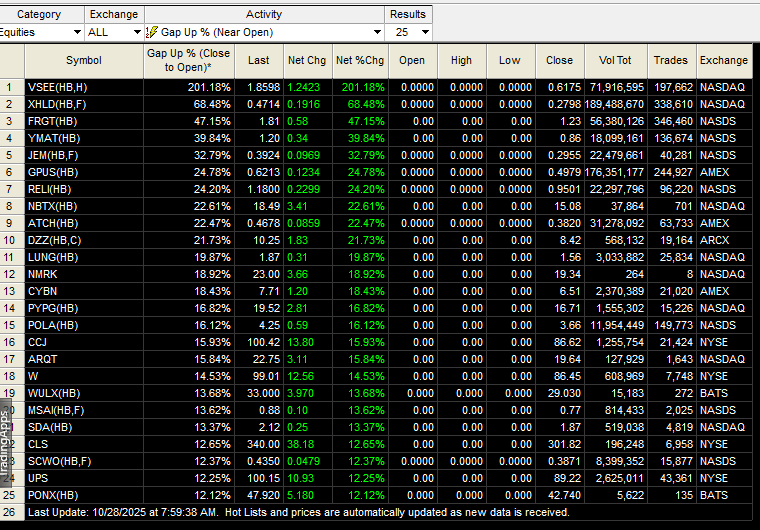The height and width of the screenshot is (530, 760).
Task: Select symbol NMRK
Action: click(43, 274)
